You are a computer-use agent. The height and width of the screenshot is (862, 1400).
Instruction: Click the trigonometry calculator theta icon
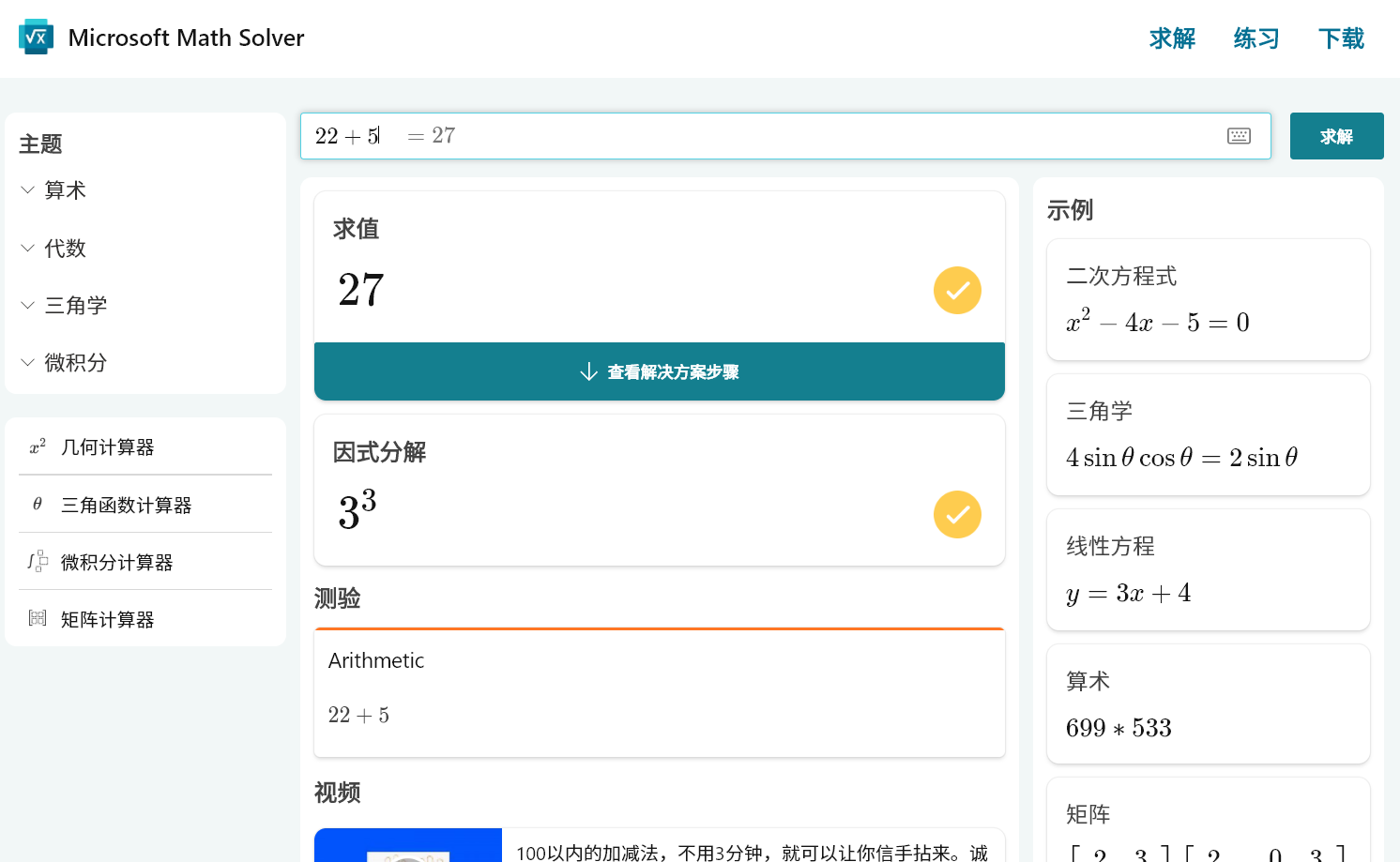coord(38,505)
